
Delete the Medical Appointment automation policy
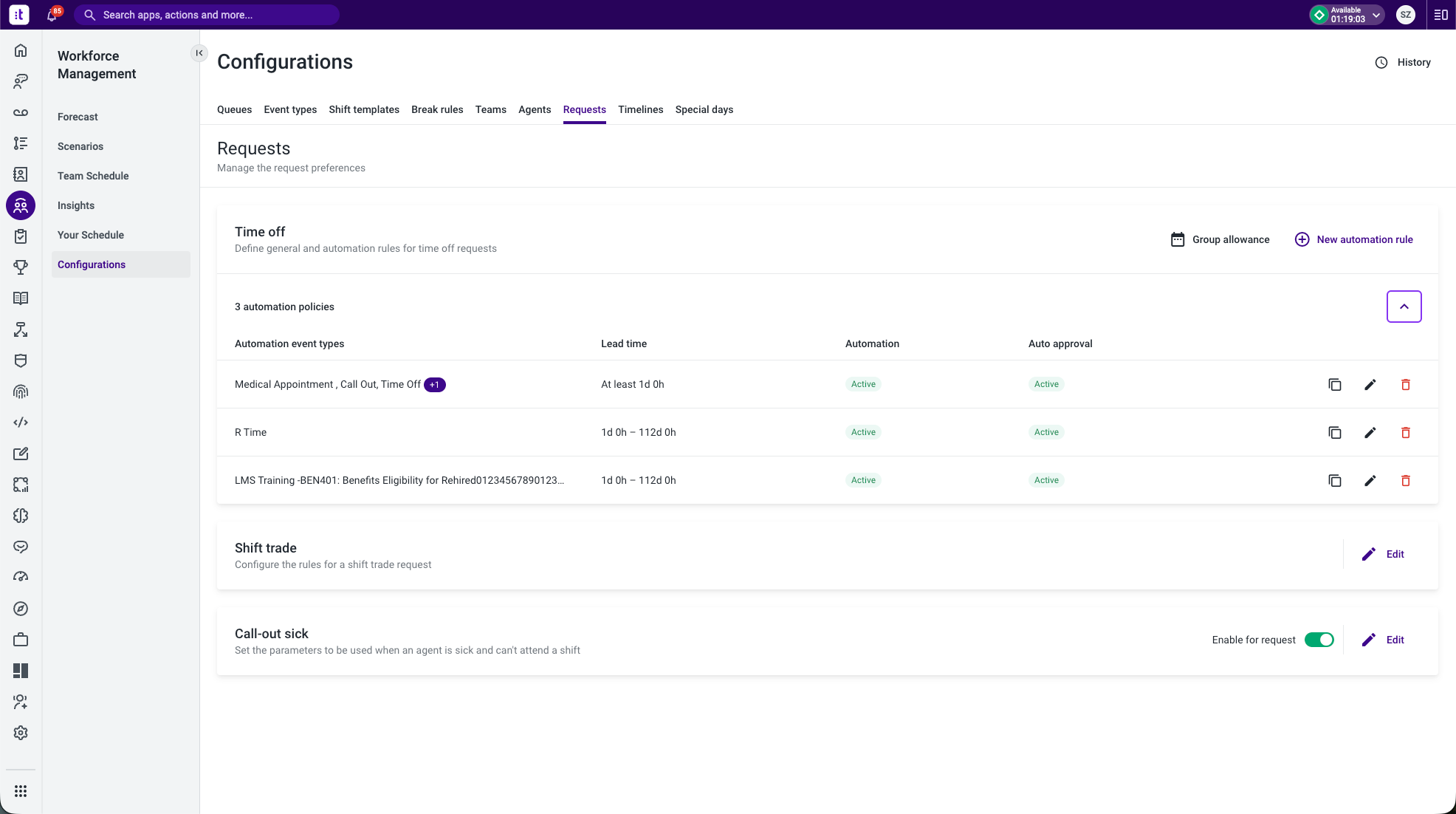coord(1405,384)
